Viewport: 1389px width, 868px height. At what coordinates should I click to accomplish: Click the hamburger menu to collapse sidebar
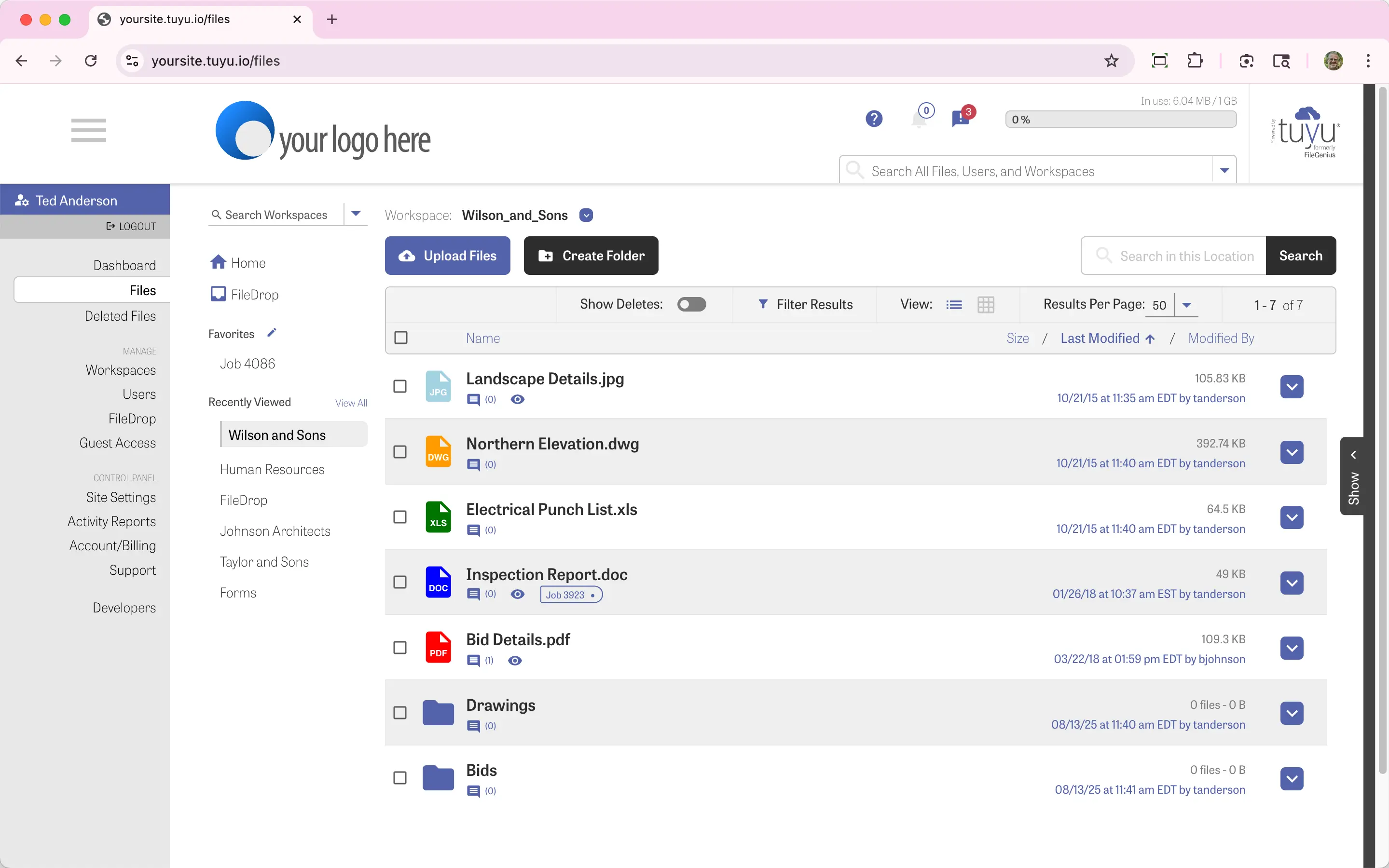(89, 130)
